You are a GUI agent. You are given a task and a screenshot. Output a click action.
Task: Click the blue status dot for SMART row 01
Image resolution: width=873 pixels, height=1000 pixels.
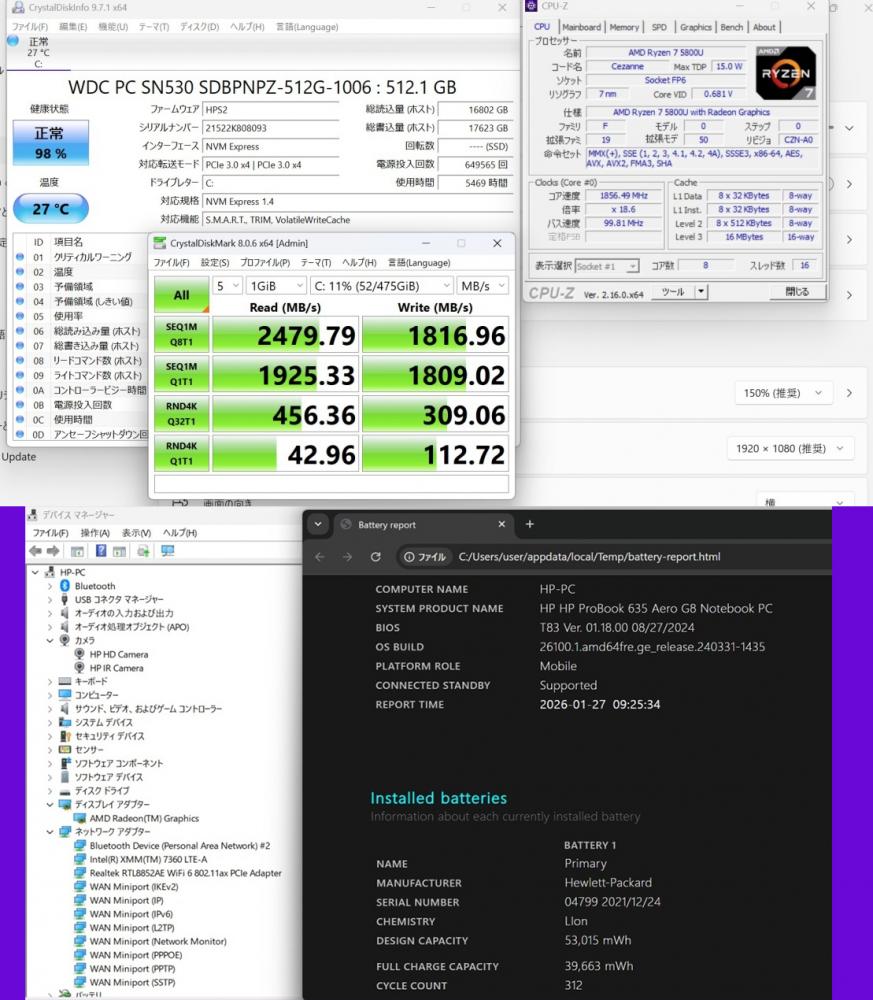20,257
